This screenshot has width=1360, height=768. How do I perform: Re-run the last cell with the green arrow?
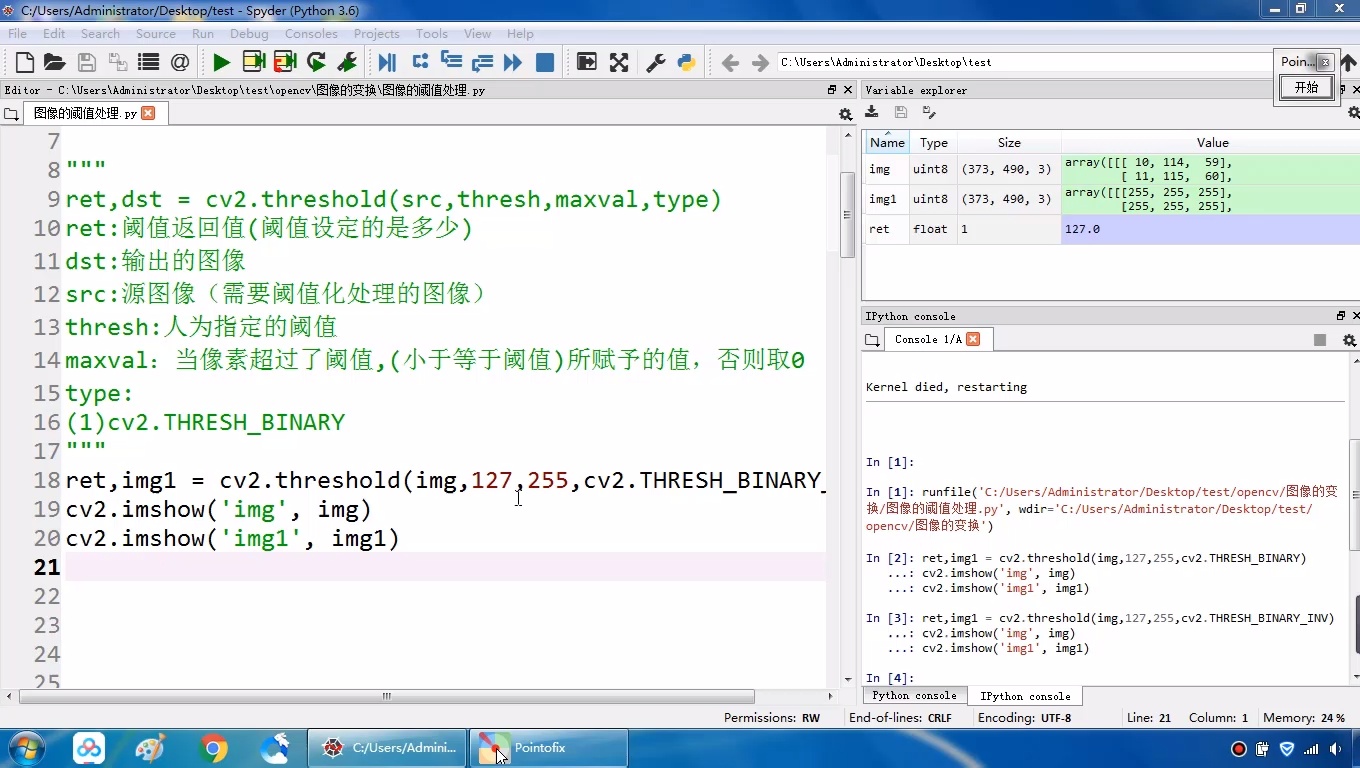coord(317,61)
